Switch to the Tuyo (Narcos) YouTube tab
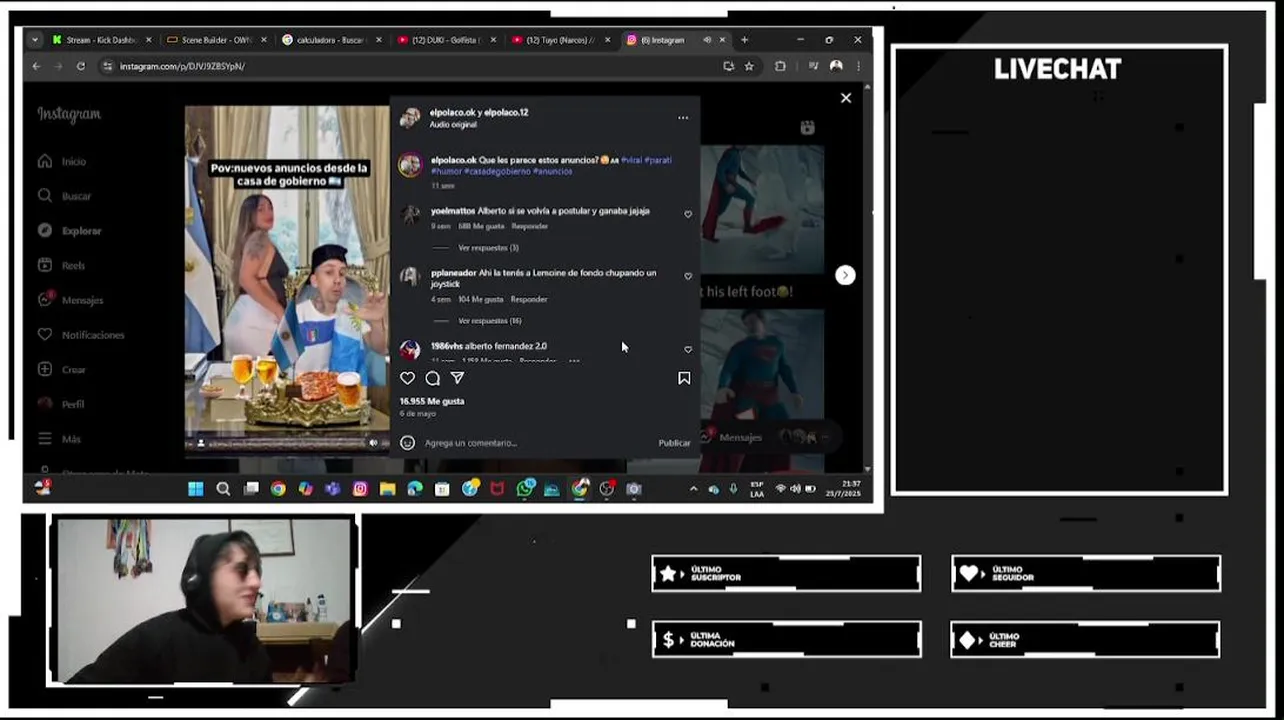Image resolution: width=1284 pixels, height=720 pixels. 560,40
